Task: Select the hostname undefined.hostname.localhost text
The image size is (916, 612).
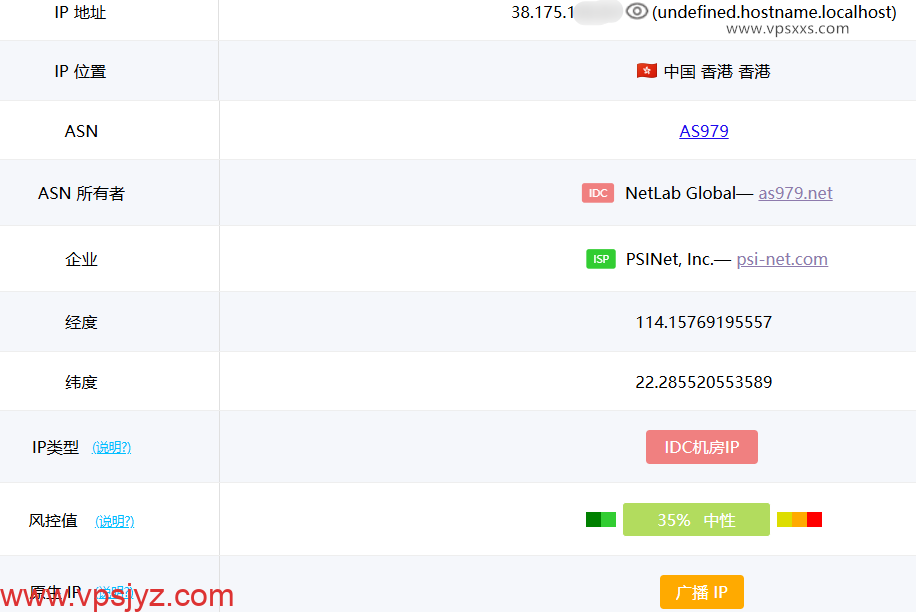Action: (x=774, y=12)
